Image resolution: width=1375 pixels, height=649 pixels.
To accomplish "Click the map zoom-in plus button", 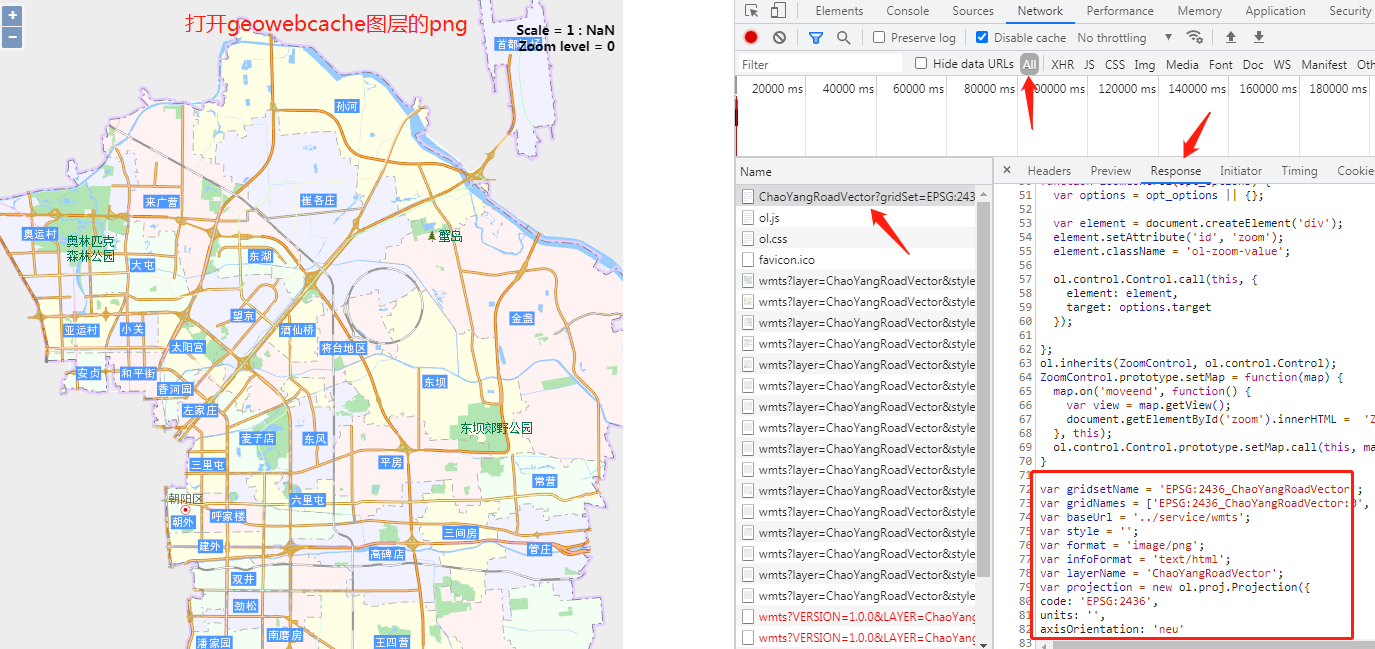I will [x=11, y=15].
